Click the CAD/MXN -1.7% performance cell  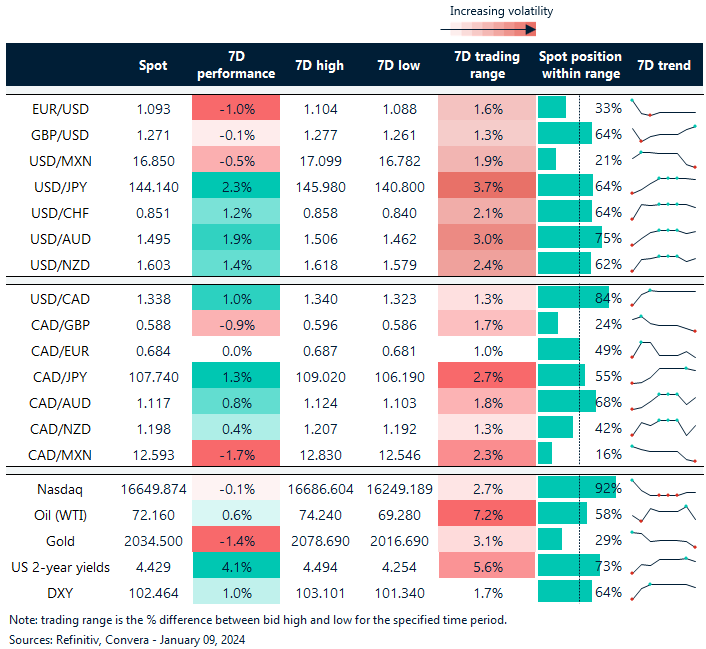[x=235, y=454]
